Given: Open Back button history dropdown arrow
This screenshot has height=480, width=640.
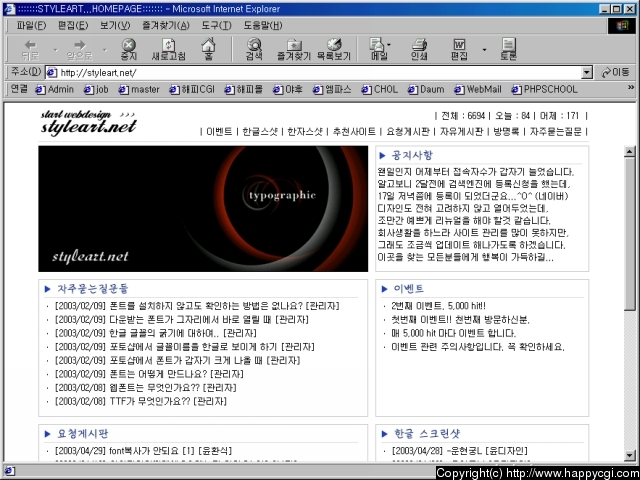Looking at the screenshot, I should tap(56, 50).
